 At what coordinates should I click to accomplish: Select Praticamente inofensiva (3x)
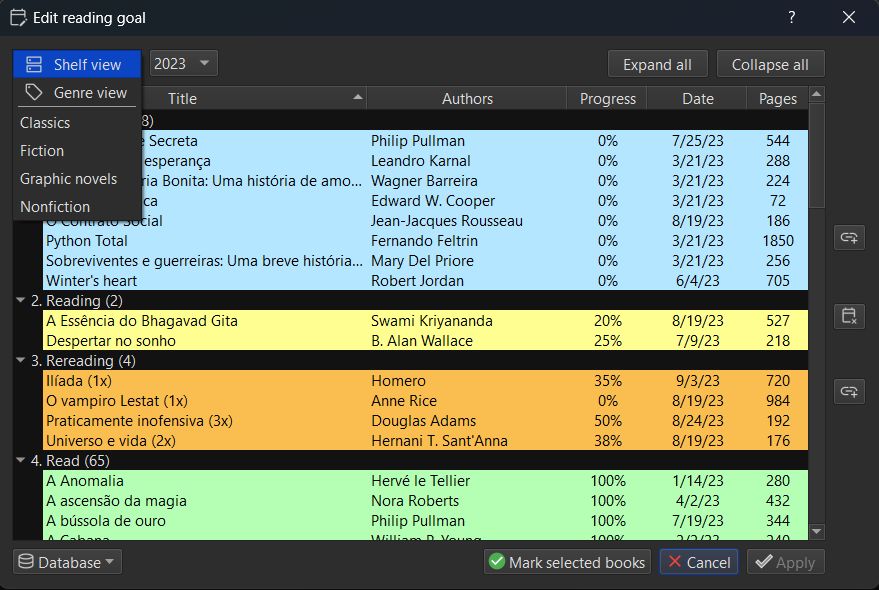[425, 421]
